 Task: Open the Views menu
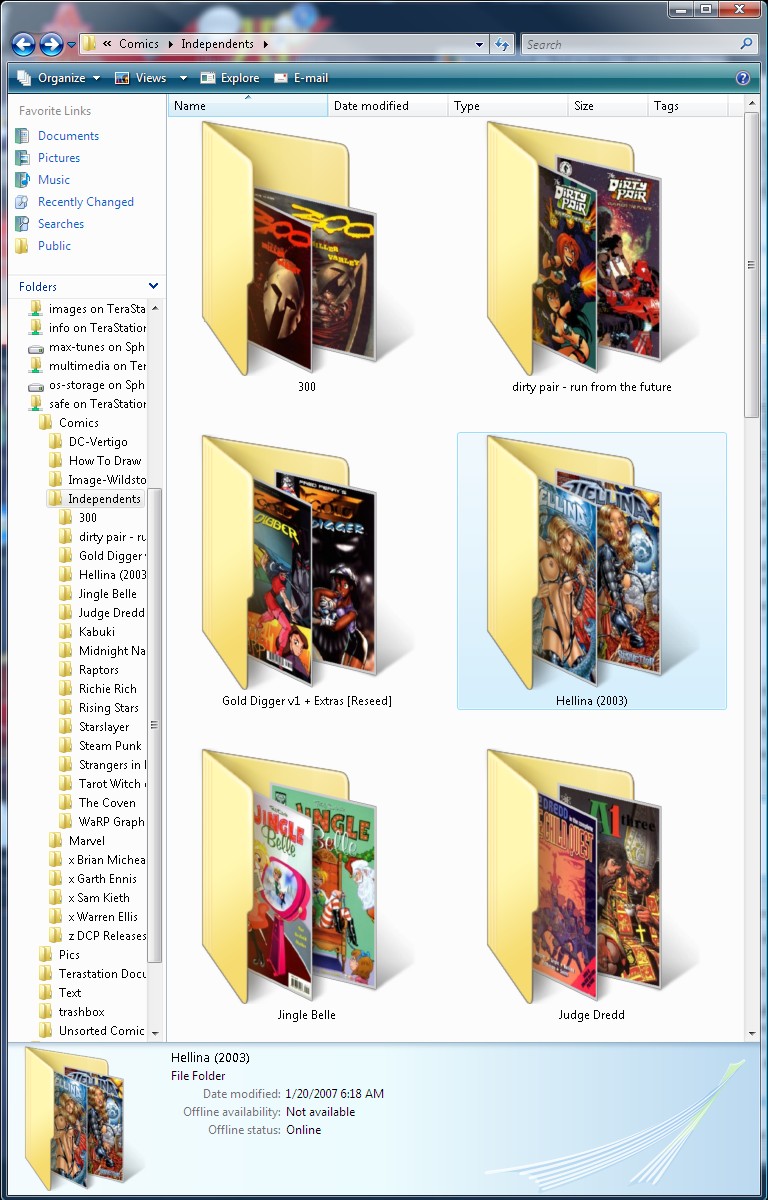point(142,78)
